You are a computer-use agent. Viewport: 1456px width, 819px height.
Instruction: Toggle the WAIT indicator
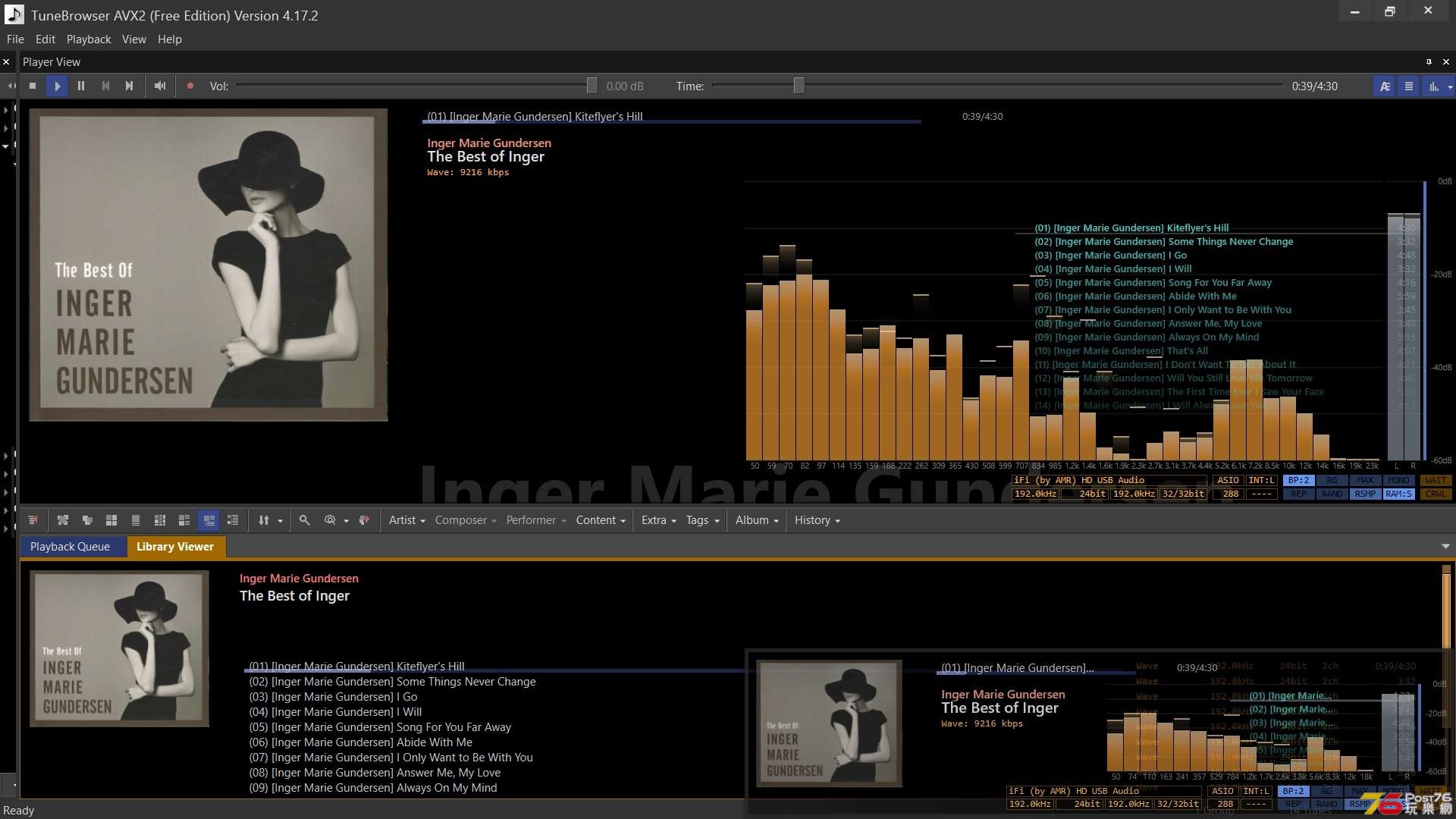click(x=1436, y=480)
